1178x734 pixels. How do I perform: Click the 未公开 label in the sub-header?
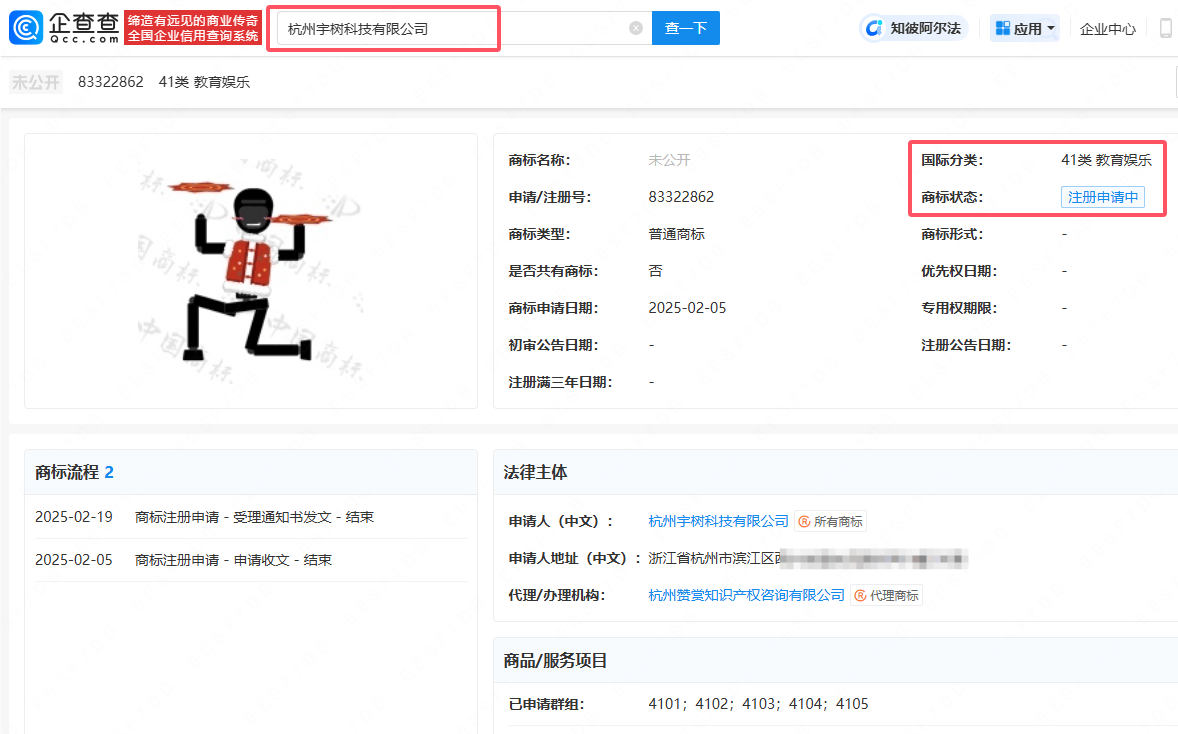pyautogui.click(x=36, y=82)
